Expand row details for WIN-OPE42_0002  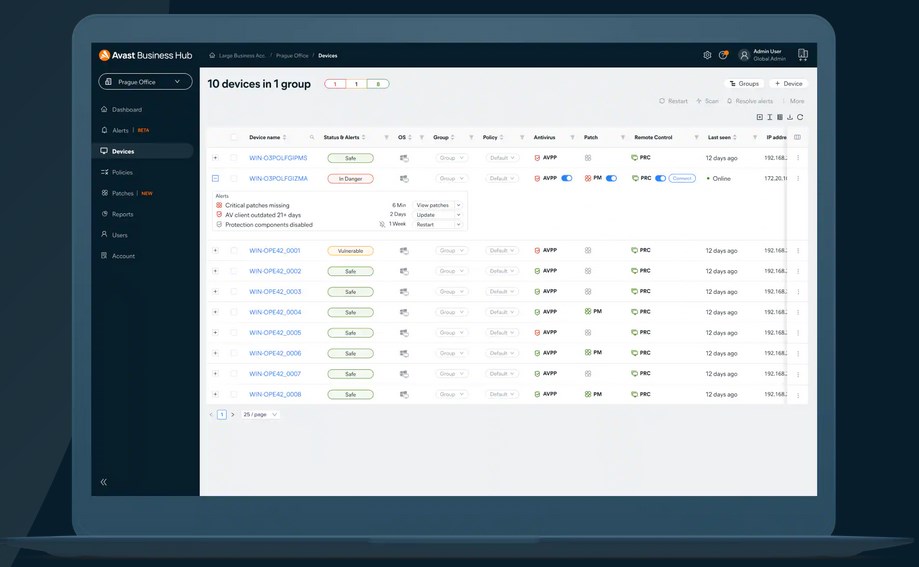(x=215, y=271)
